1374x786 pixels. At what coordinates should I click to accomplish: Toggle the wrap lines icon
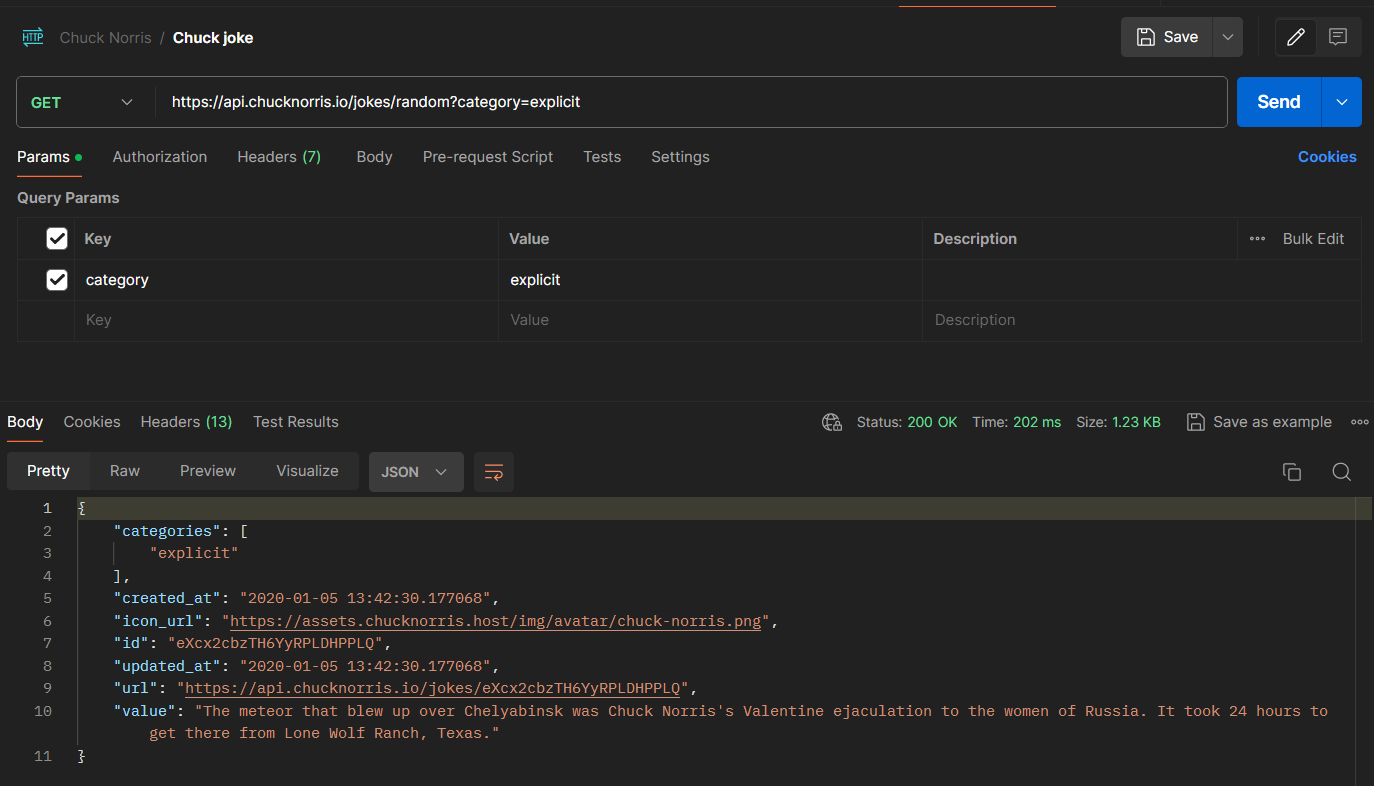click(x=494, y=472)
